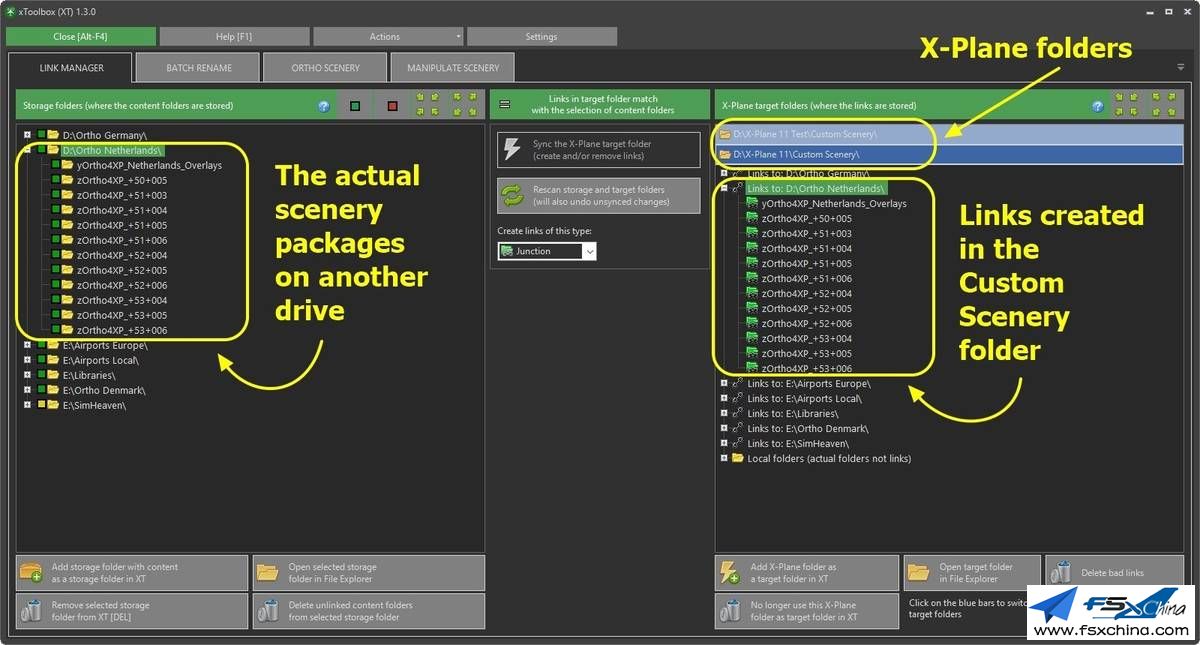Click folder icon of Local folders row
1200x645 pixels.
click(737, 458)
